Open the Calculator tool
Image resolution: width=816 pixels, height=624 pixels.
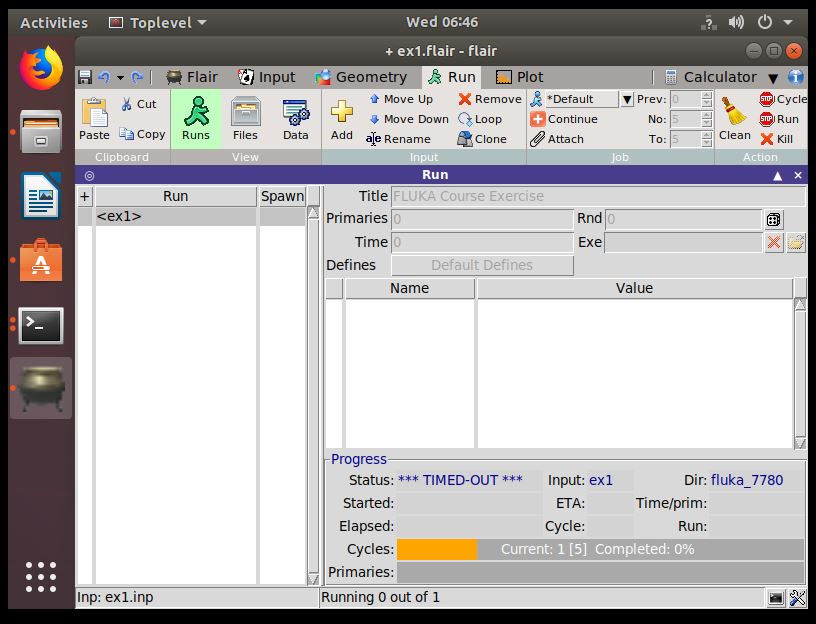[x=710, y=77]
